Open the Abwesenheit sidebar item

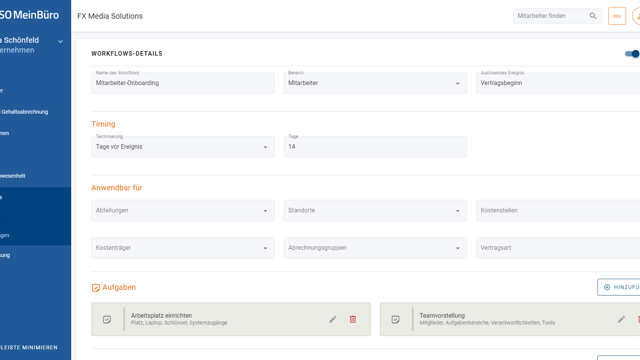coord(13,176)
